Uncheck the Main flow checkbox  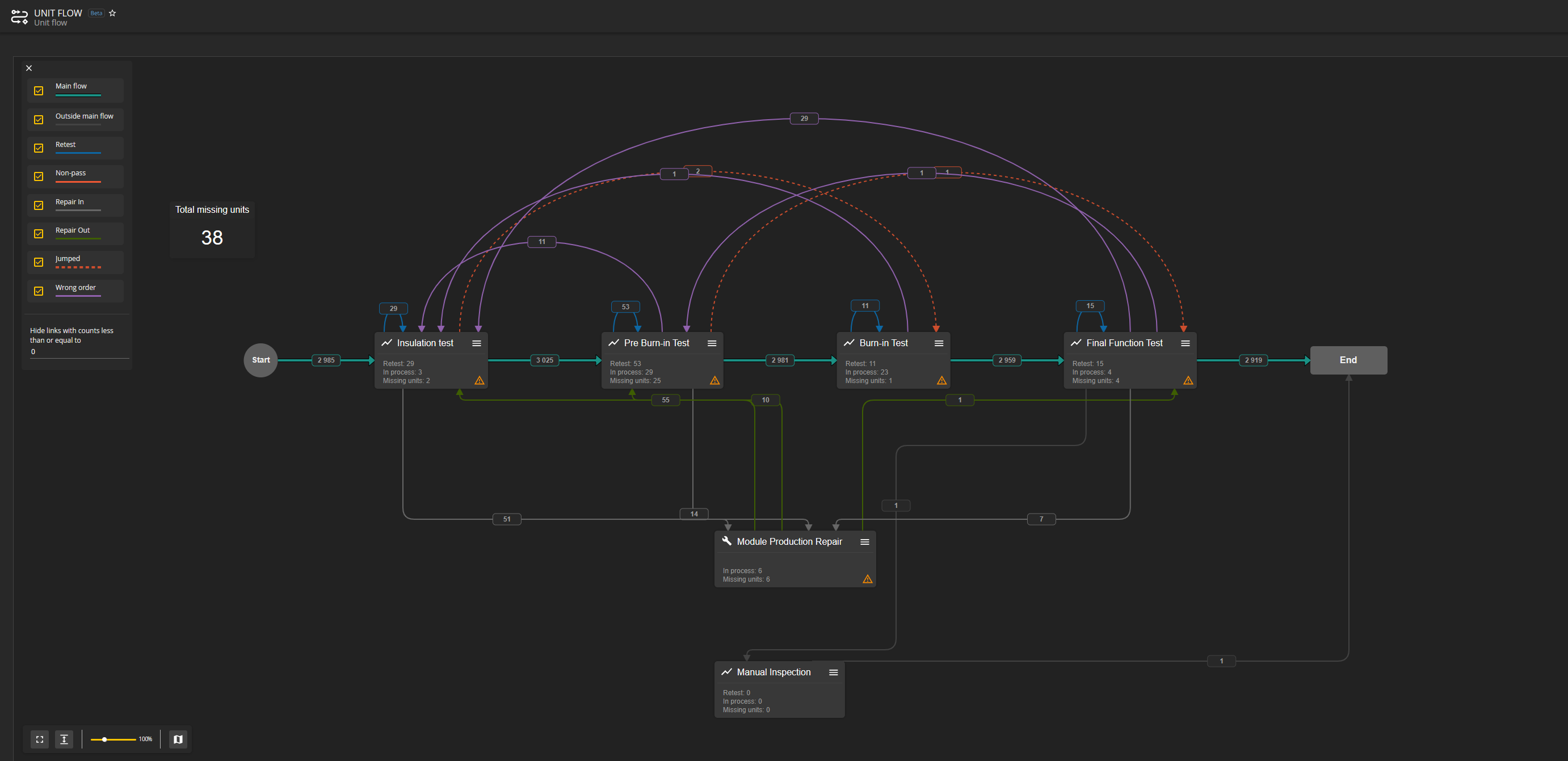pyautogui.click(x=39, y=91)
